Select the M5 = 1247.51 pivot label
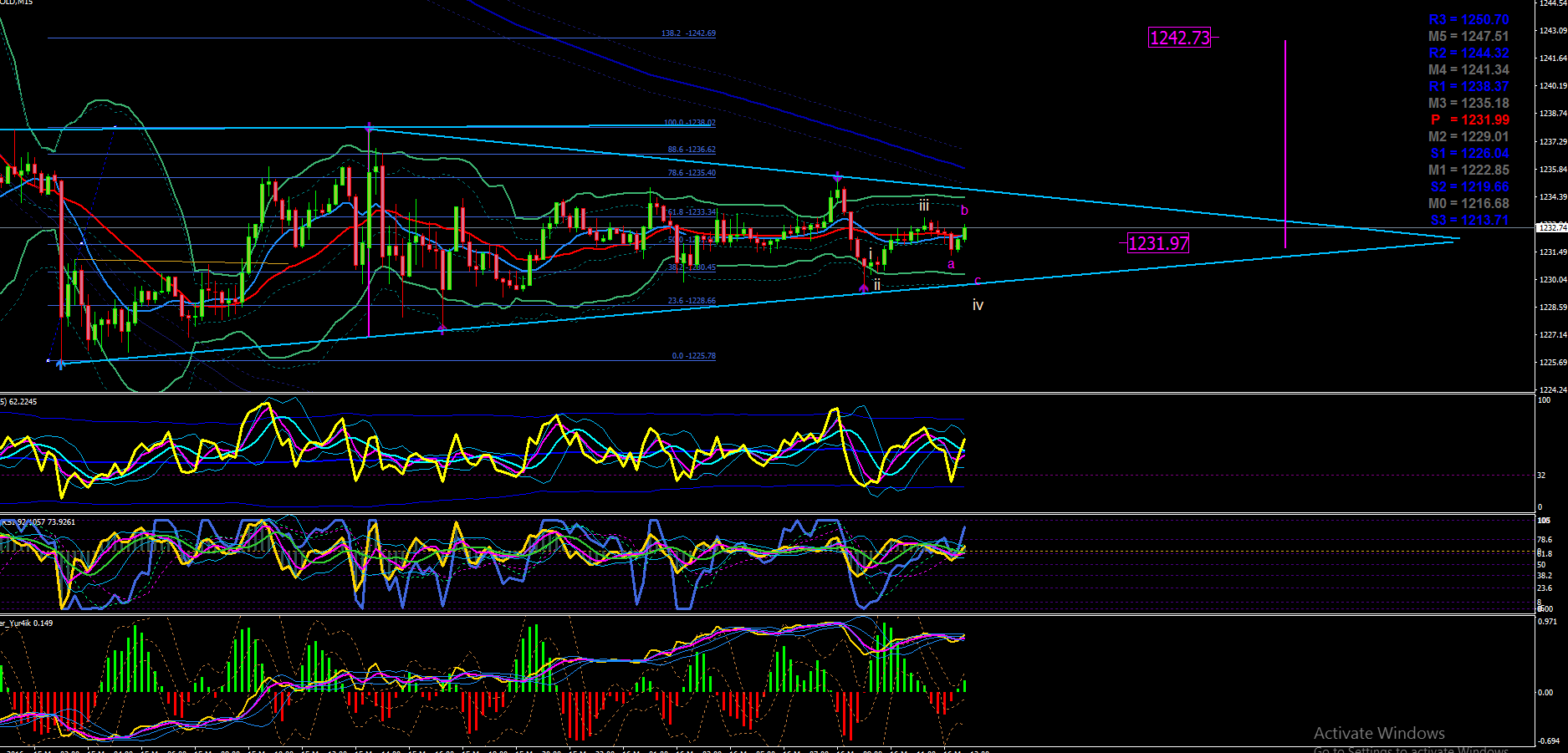 tap(1468, 37)
